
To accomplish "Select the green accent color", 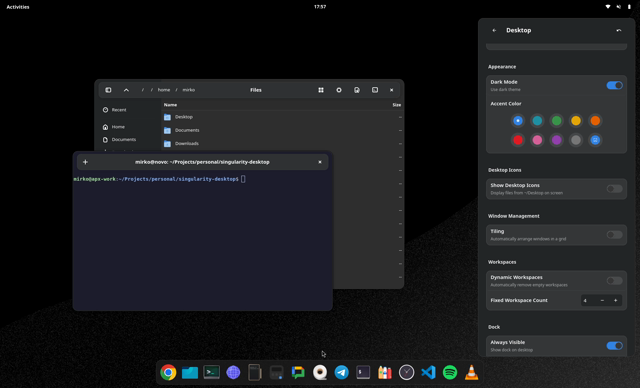I will click(556, 121).
